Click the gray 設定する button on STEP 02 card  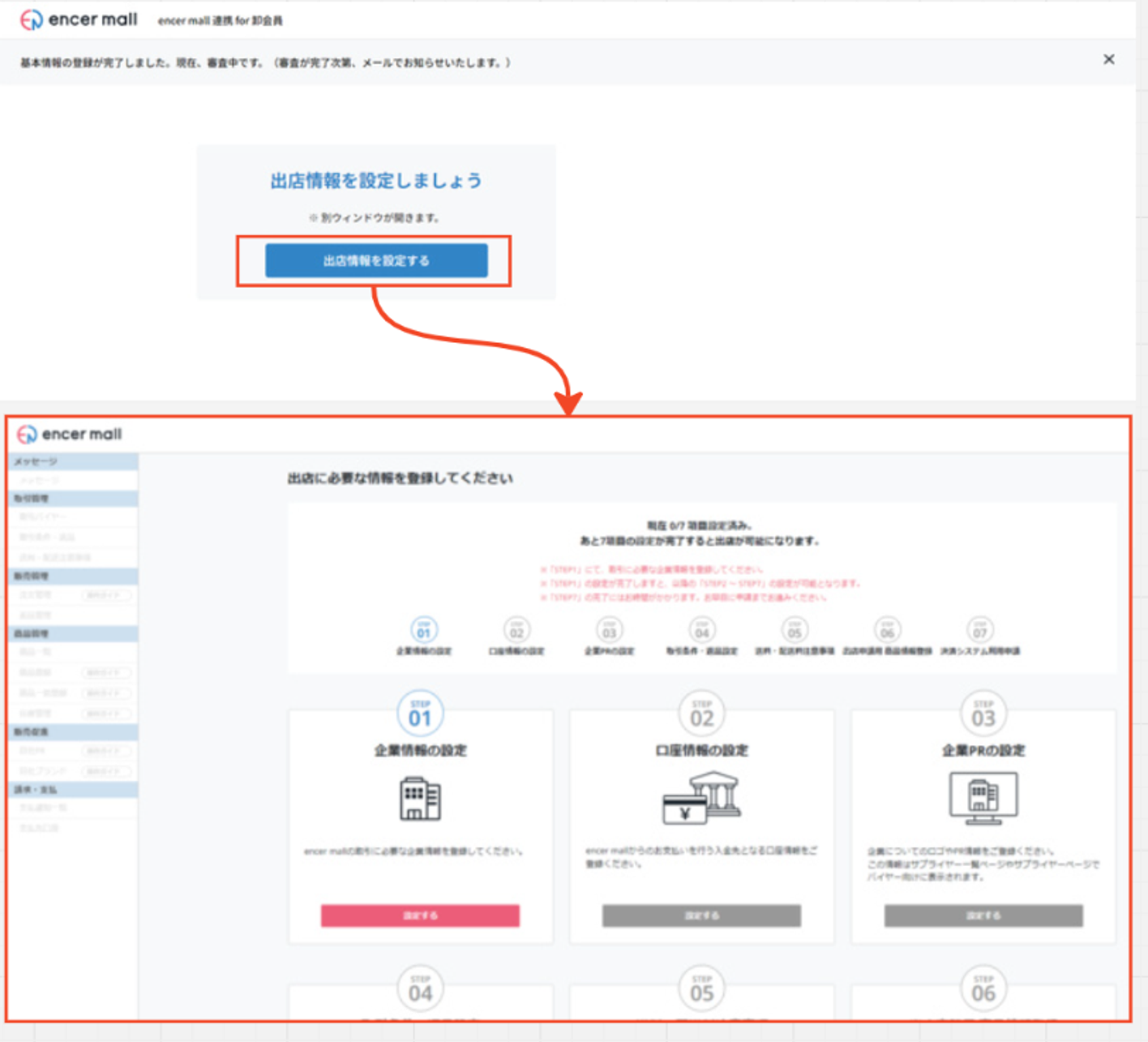[702, 916]
